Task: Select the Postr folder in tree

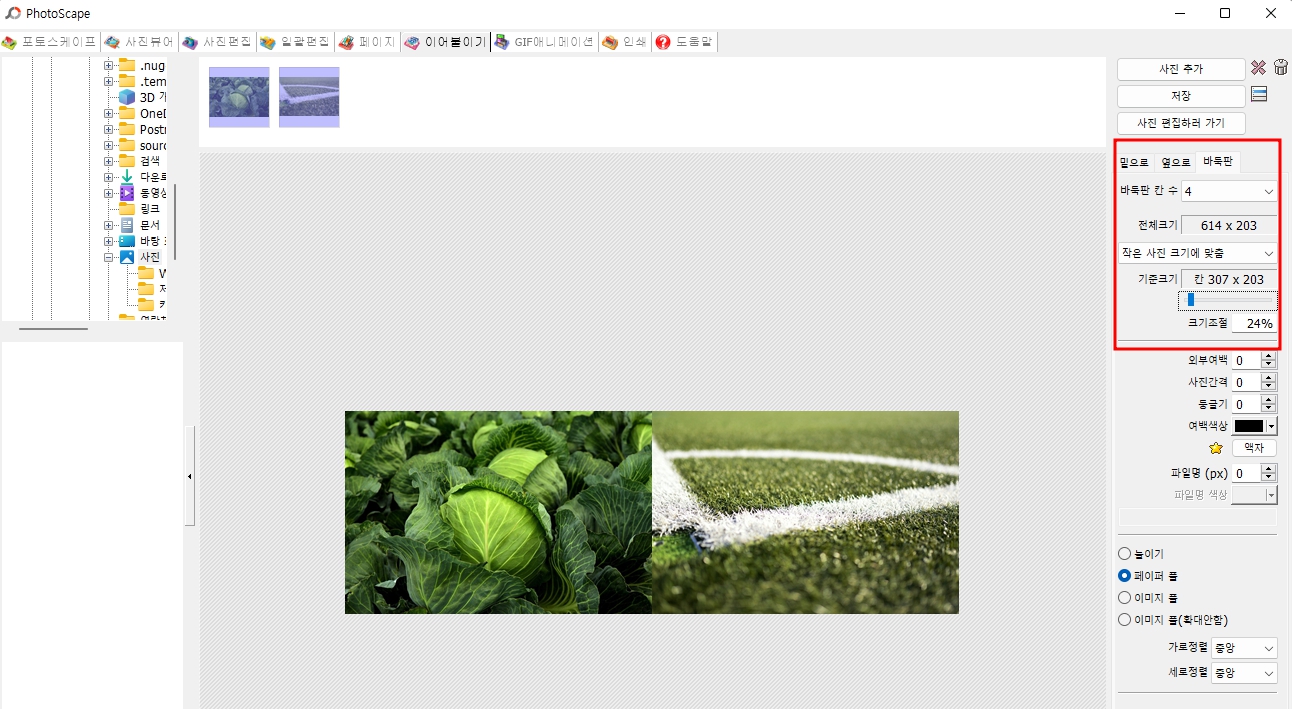Action: coord(142,129)
